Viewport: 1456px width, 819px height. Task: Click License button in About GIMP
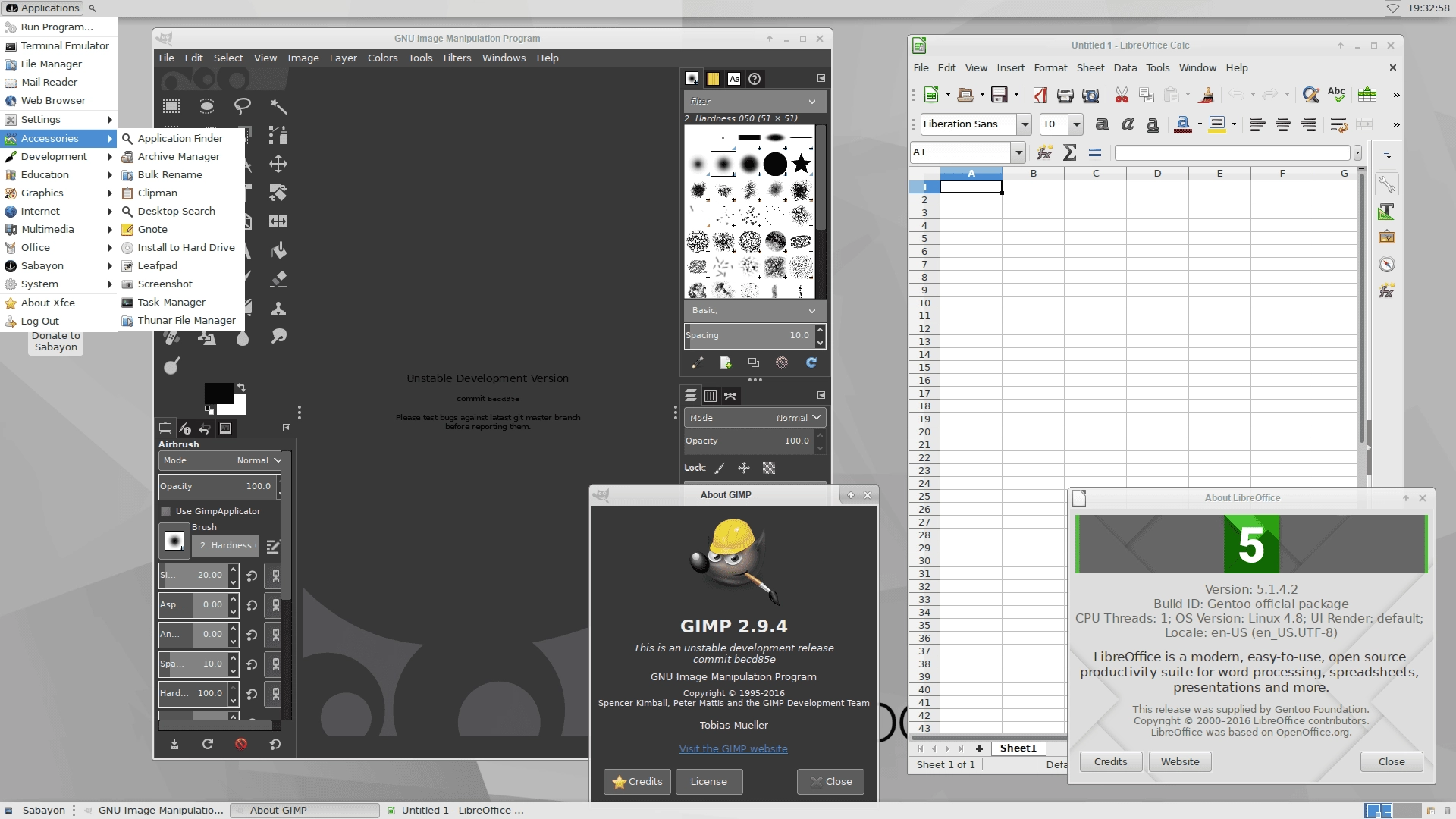tap(708, 782)
